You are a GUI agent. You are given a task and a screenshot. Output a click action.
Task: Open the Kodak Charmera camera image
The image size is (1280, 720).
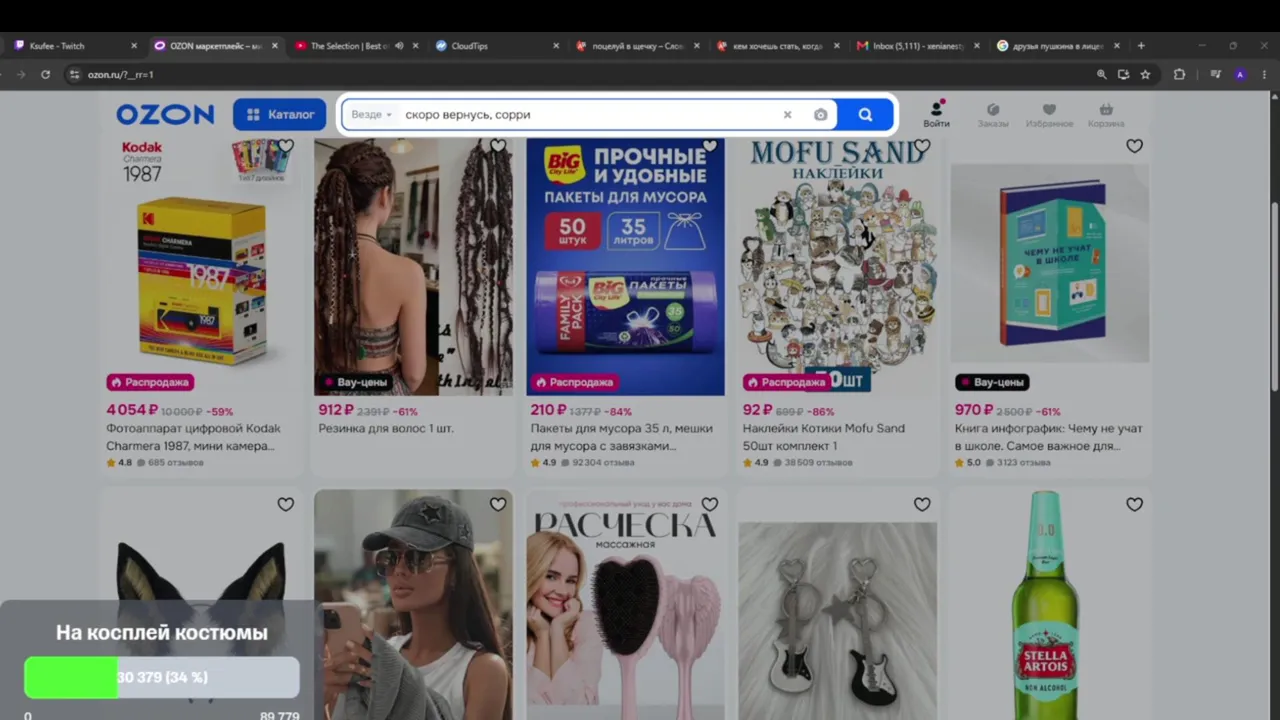click(201, 265)
